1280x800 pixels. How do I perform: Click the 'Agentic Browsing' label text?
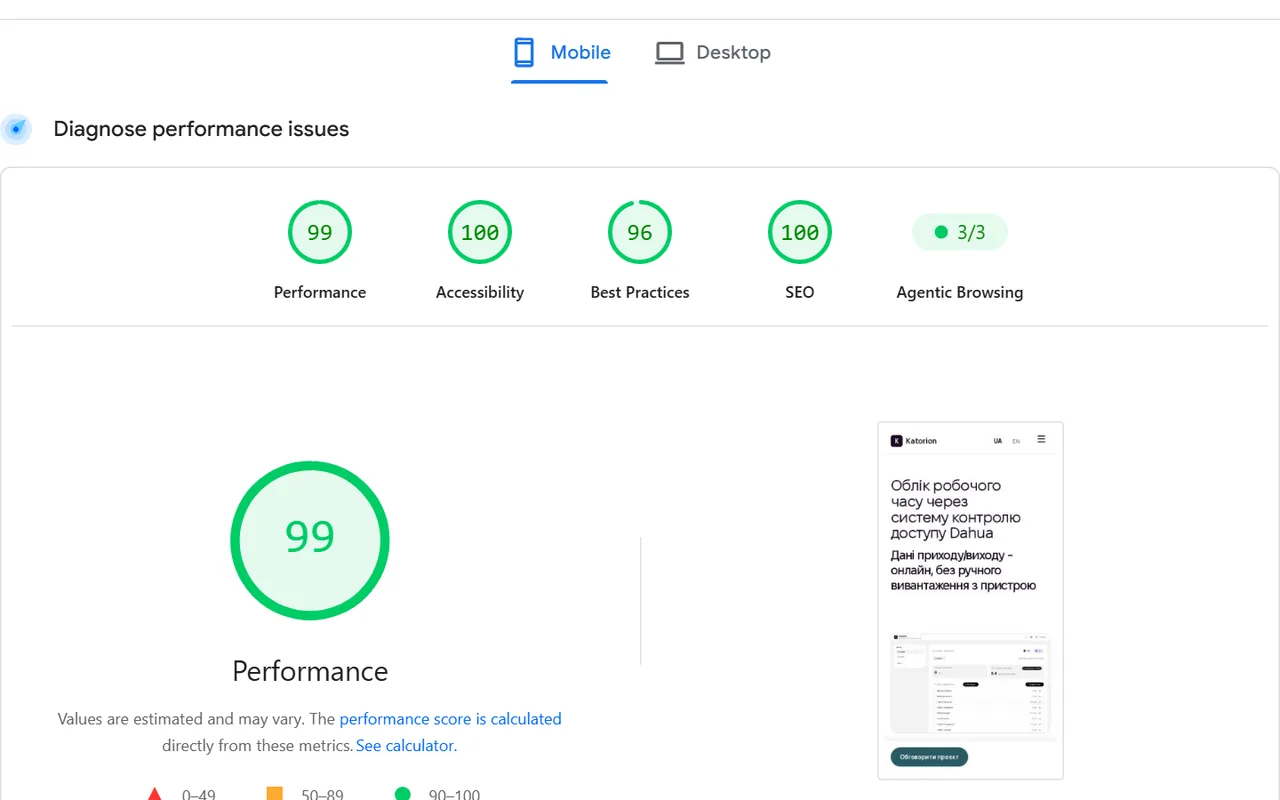960,292
